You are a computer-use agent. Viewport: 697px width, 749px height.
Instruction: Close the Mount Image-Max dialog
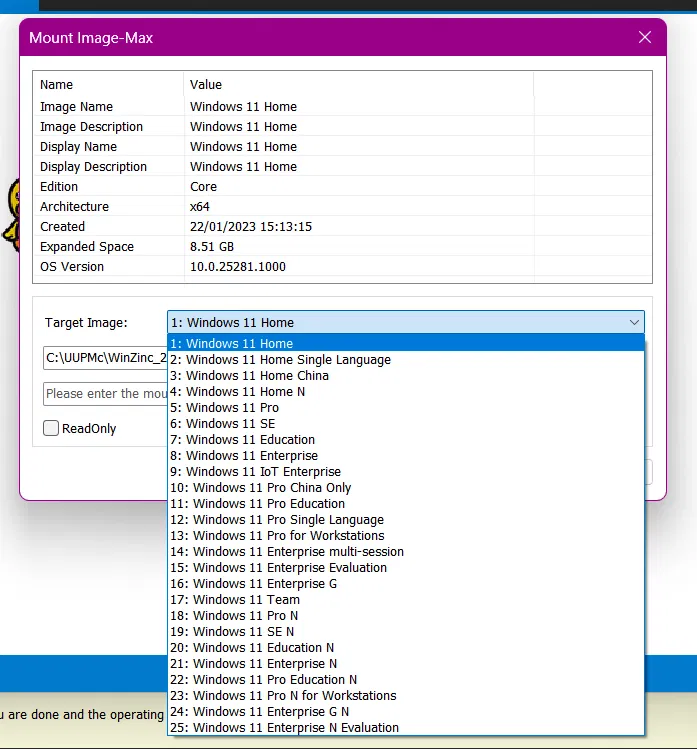(x=644, y=37)
